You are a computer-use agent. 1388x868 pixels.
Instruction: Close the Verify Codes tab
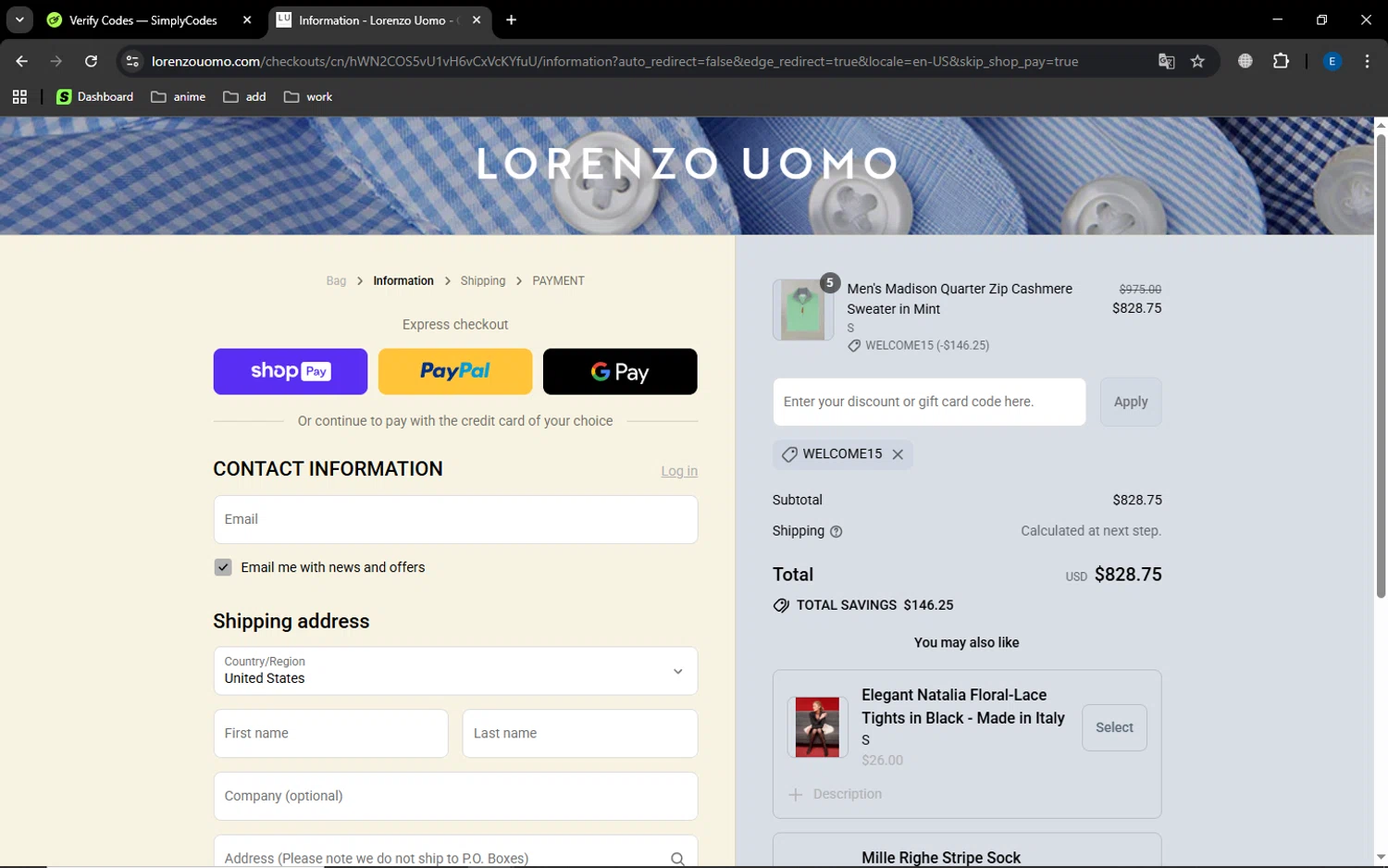247,19
